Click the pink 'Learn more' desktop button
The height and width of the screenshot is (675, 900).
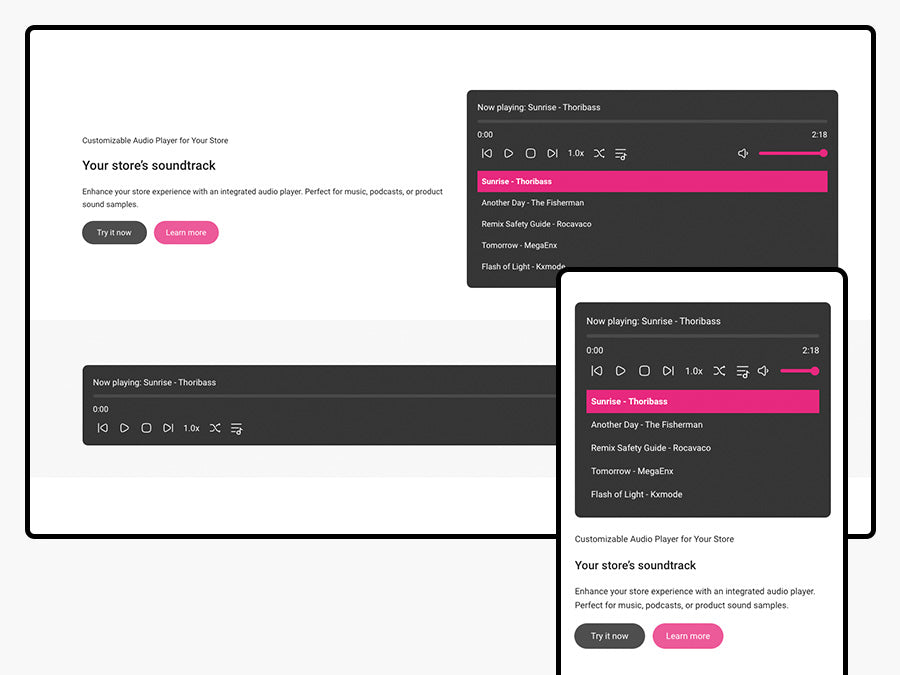(x=186, y=233)
